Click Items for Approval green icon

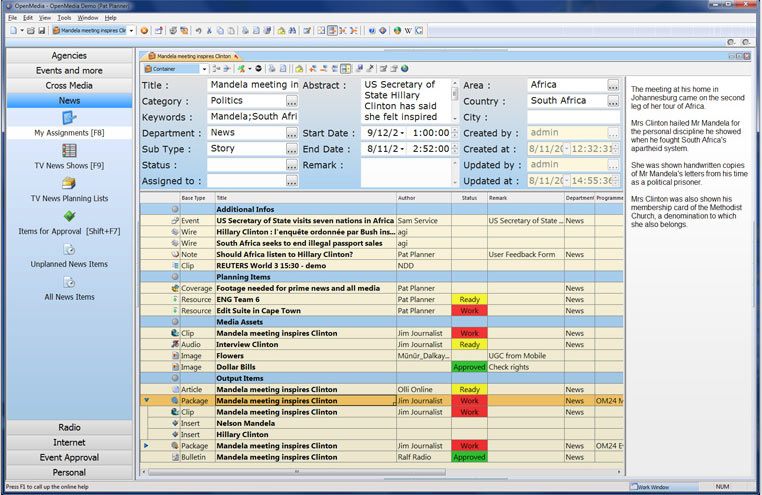point(69,216)
